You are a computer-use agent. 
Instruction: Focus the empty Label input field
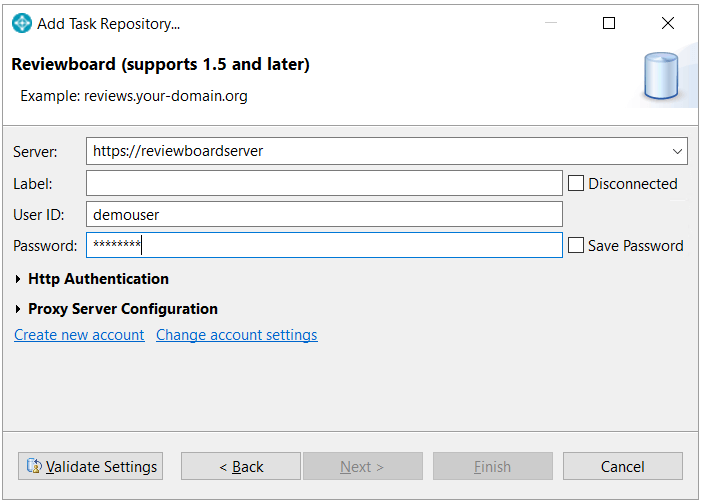[324, 183]
